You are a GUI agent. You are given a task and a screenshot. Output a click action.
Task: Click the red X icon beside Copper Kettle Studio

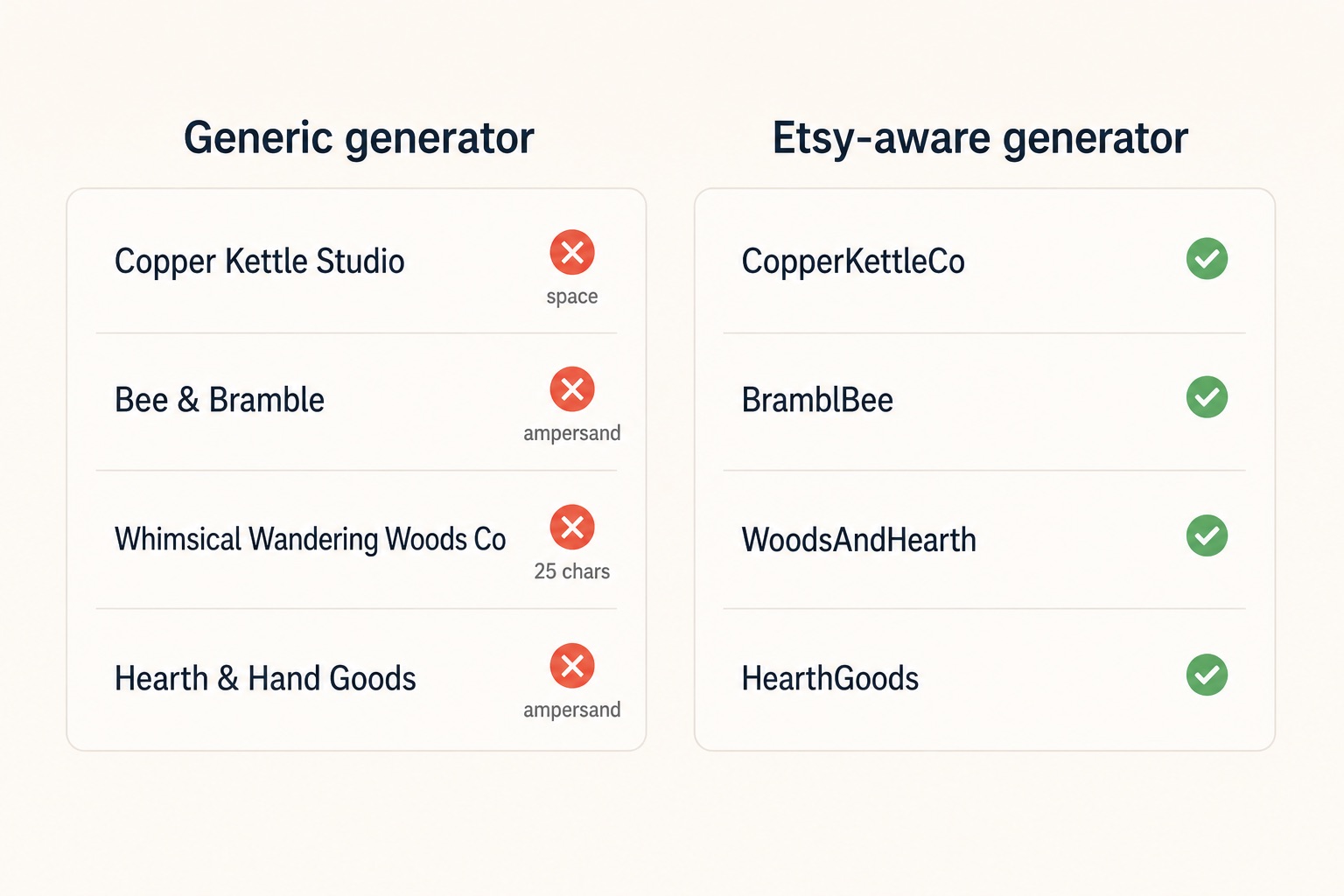coord(572,253)
